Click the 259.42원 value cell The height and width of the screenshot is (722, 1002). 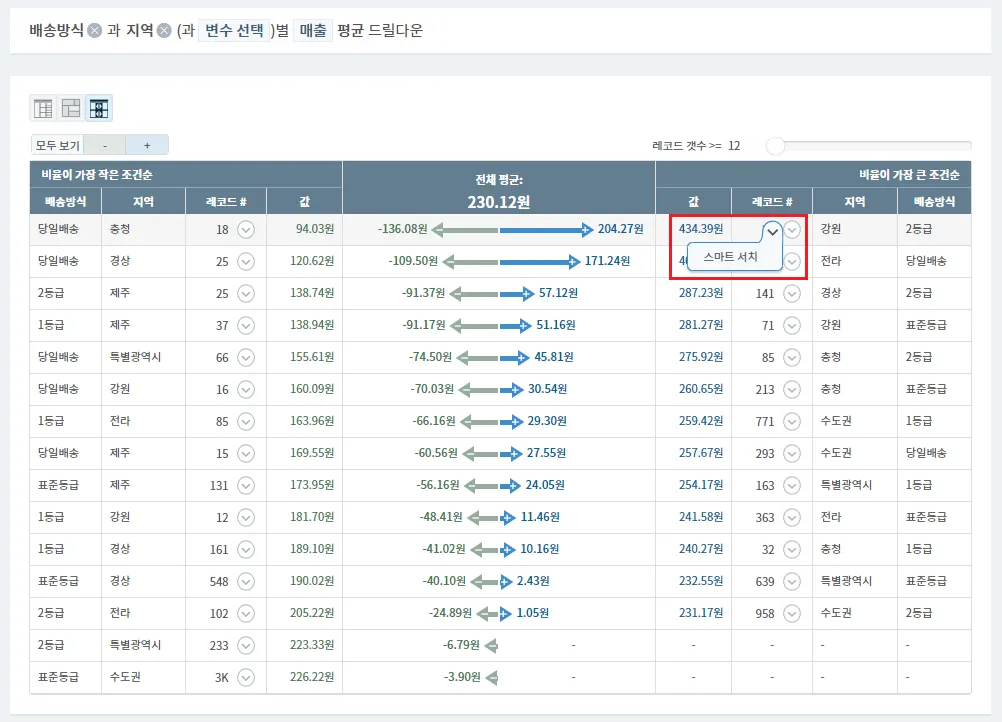coord(701,420)
